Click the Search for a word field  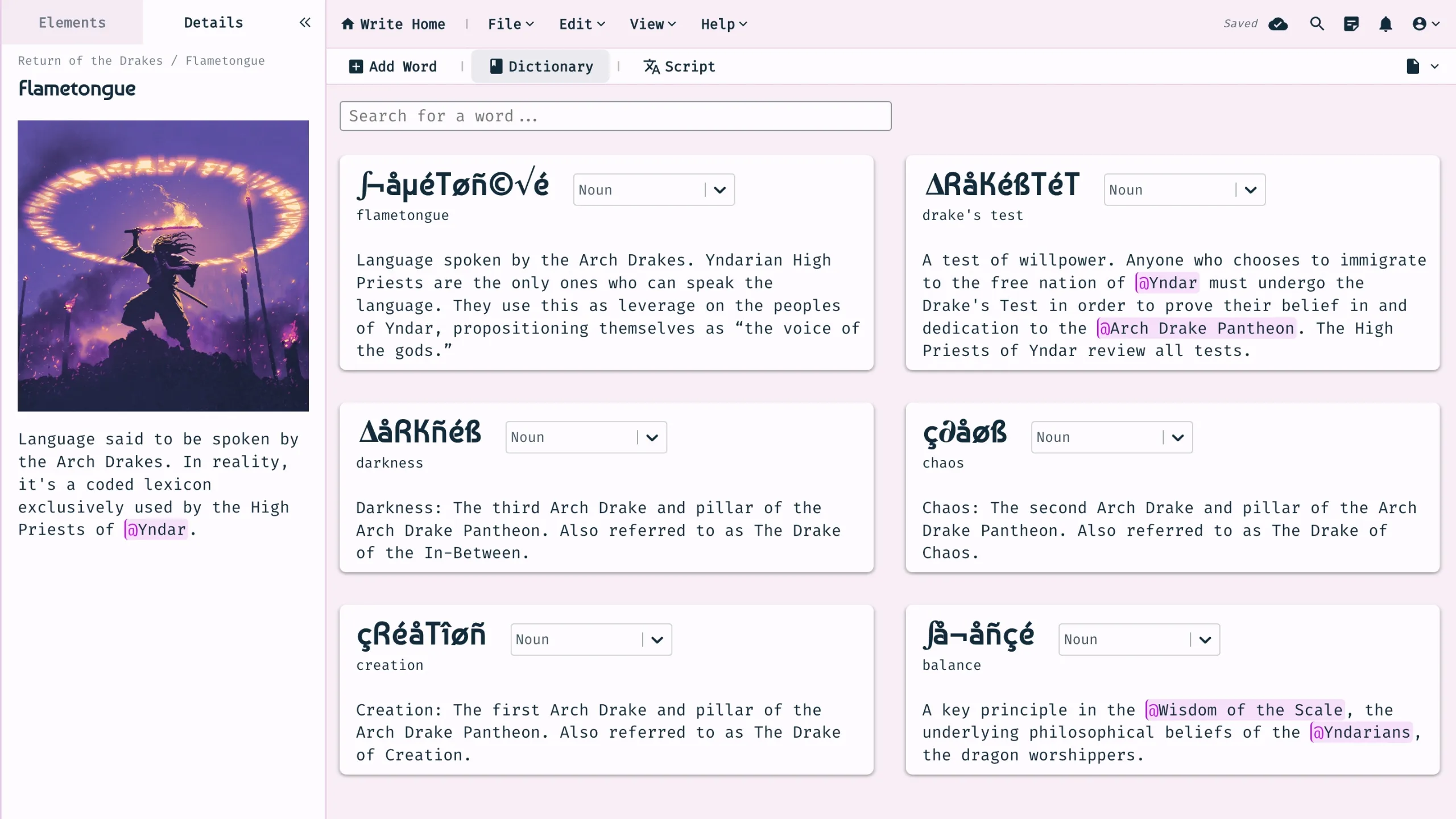pos(615,116)
